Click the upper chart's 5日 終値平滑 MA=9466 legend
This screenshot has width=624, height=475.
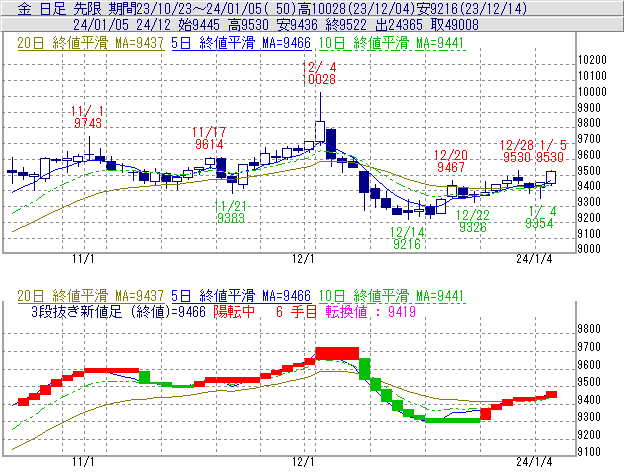tap(241, 43)
